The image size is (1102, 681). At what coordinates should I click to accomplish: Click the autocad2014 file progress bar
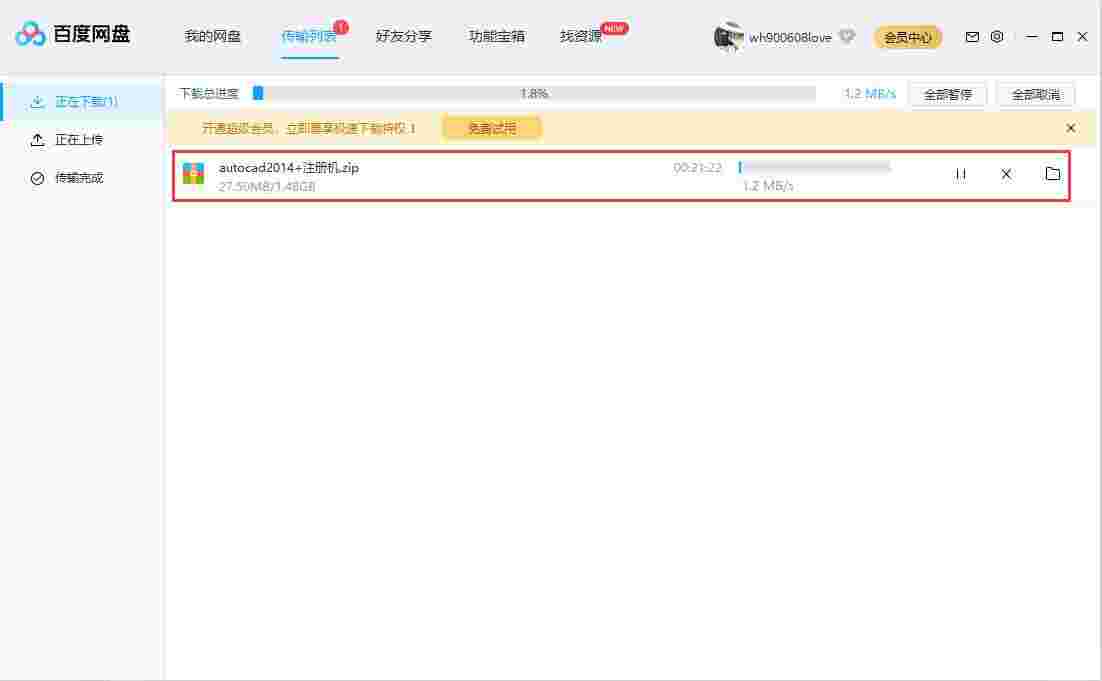click(x=815, y=167)
